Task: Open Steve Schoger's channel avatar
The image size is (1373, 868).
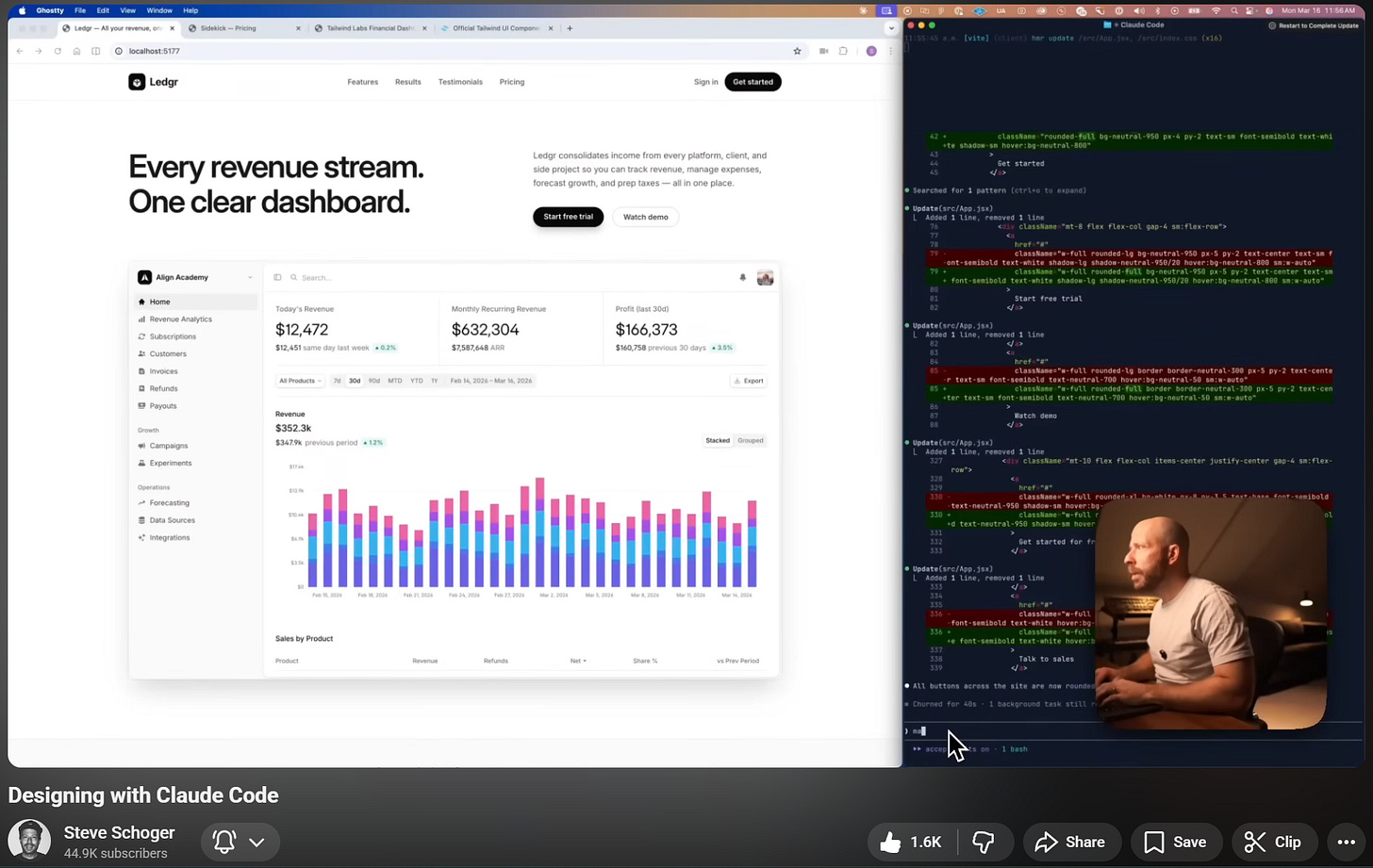Action: point(29,840)
